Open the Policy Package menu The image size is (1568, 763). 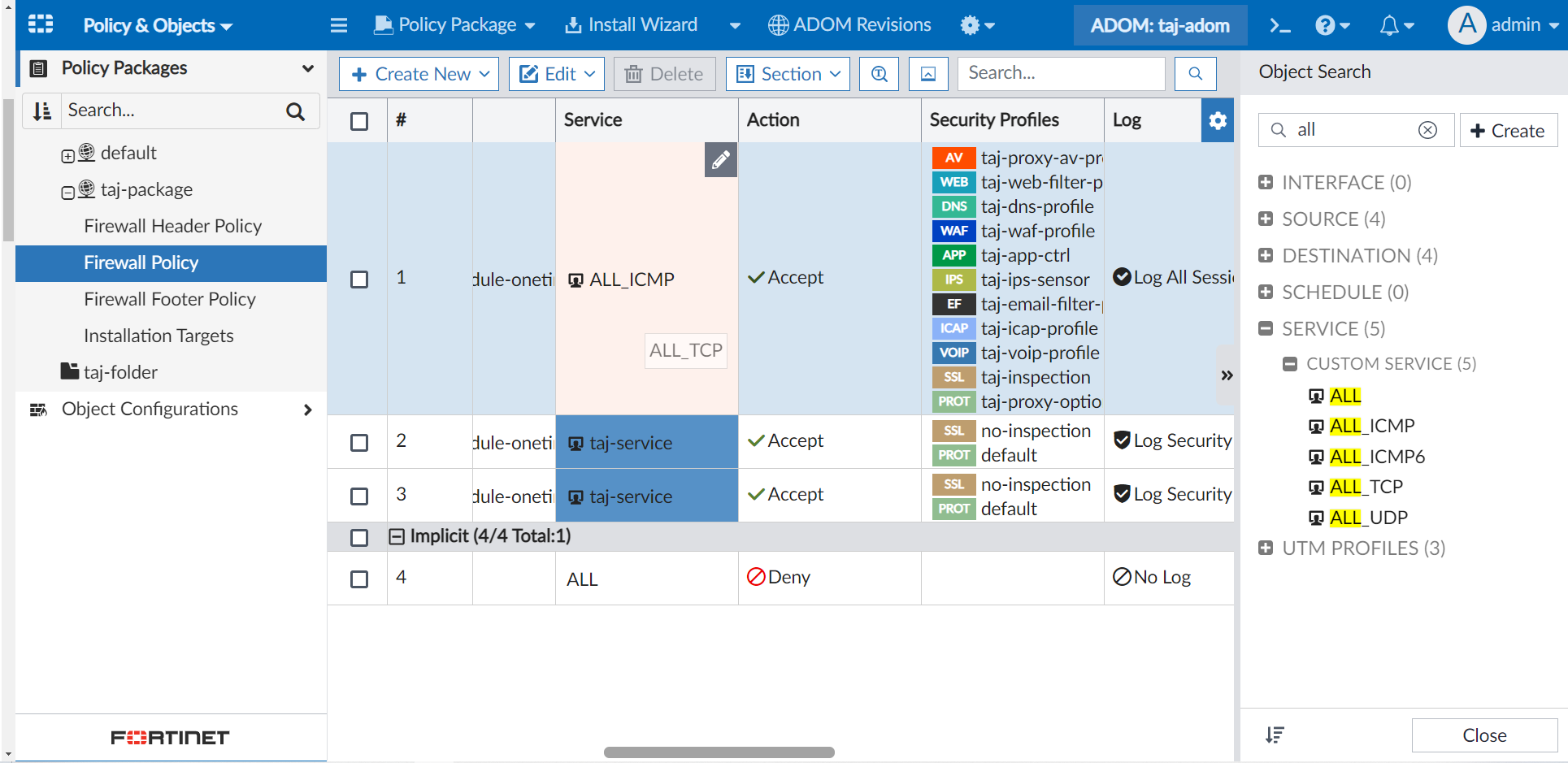coord(454,25)
